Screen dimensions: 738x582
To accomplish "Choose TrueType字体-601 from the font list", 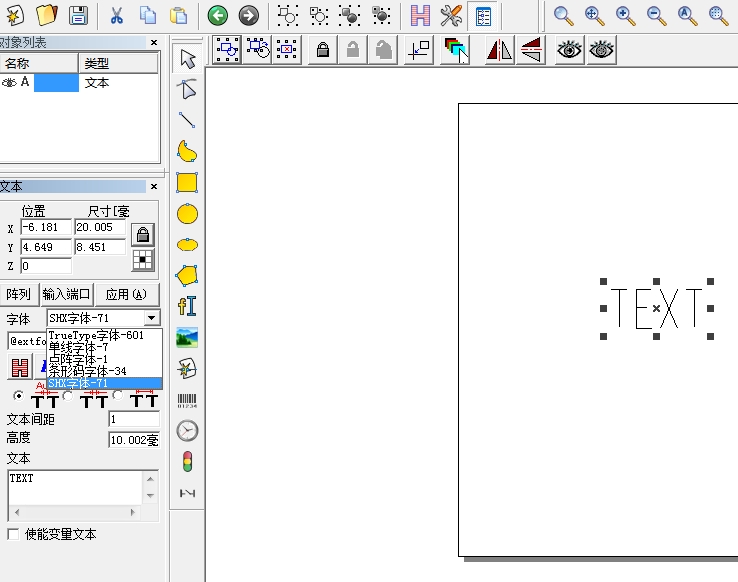I will pyautogui.click(x=104, y=335).
